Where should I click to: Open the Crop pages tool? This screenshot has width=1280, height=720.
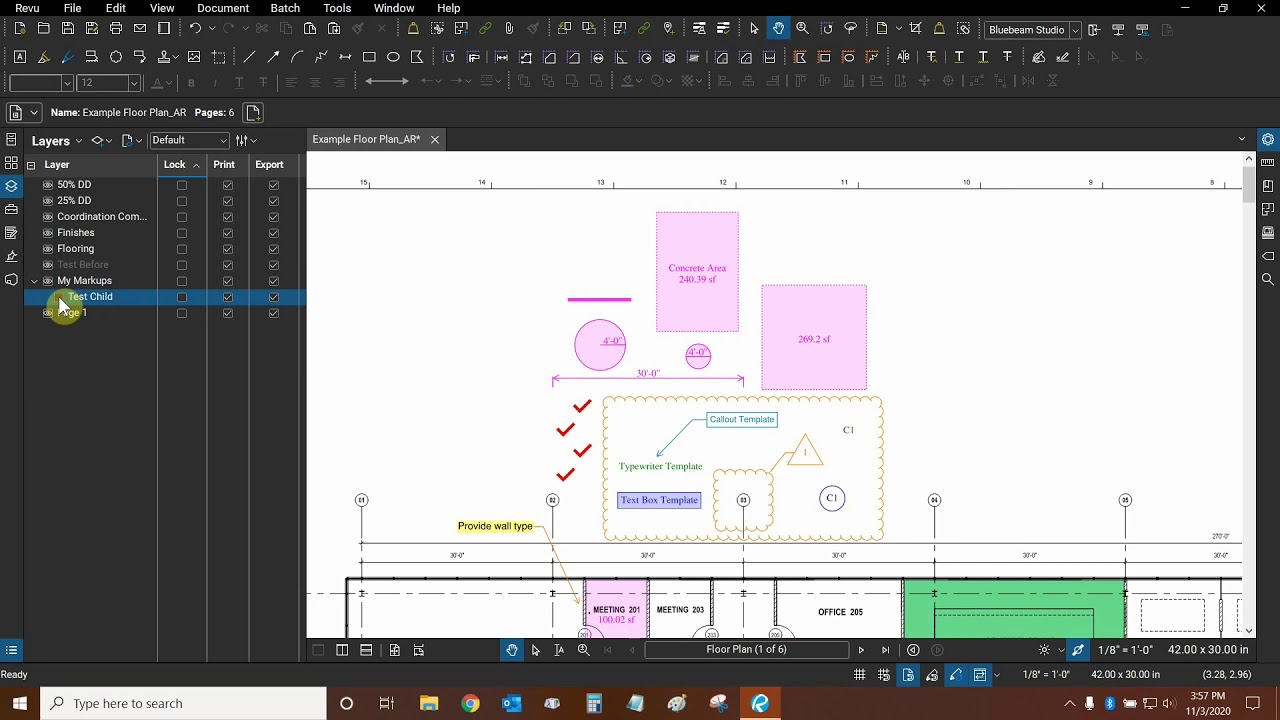click(x=915, y=29)
